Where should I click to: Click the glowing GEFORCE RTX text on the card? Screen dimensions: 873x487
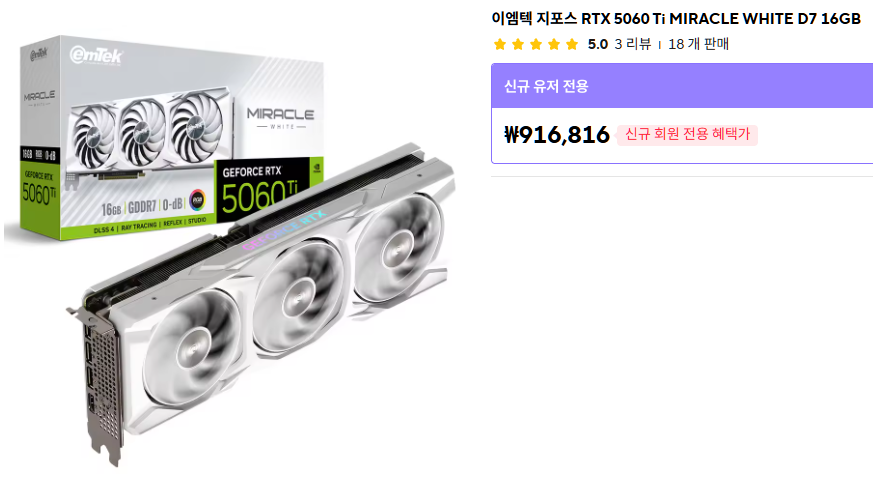coord(284,229)
